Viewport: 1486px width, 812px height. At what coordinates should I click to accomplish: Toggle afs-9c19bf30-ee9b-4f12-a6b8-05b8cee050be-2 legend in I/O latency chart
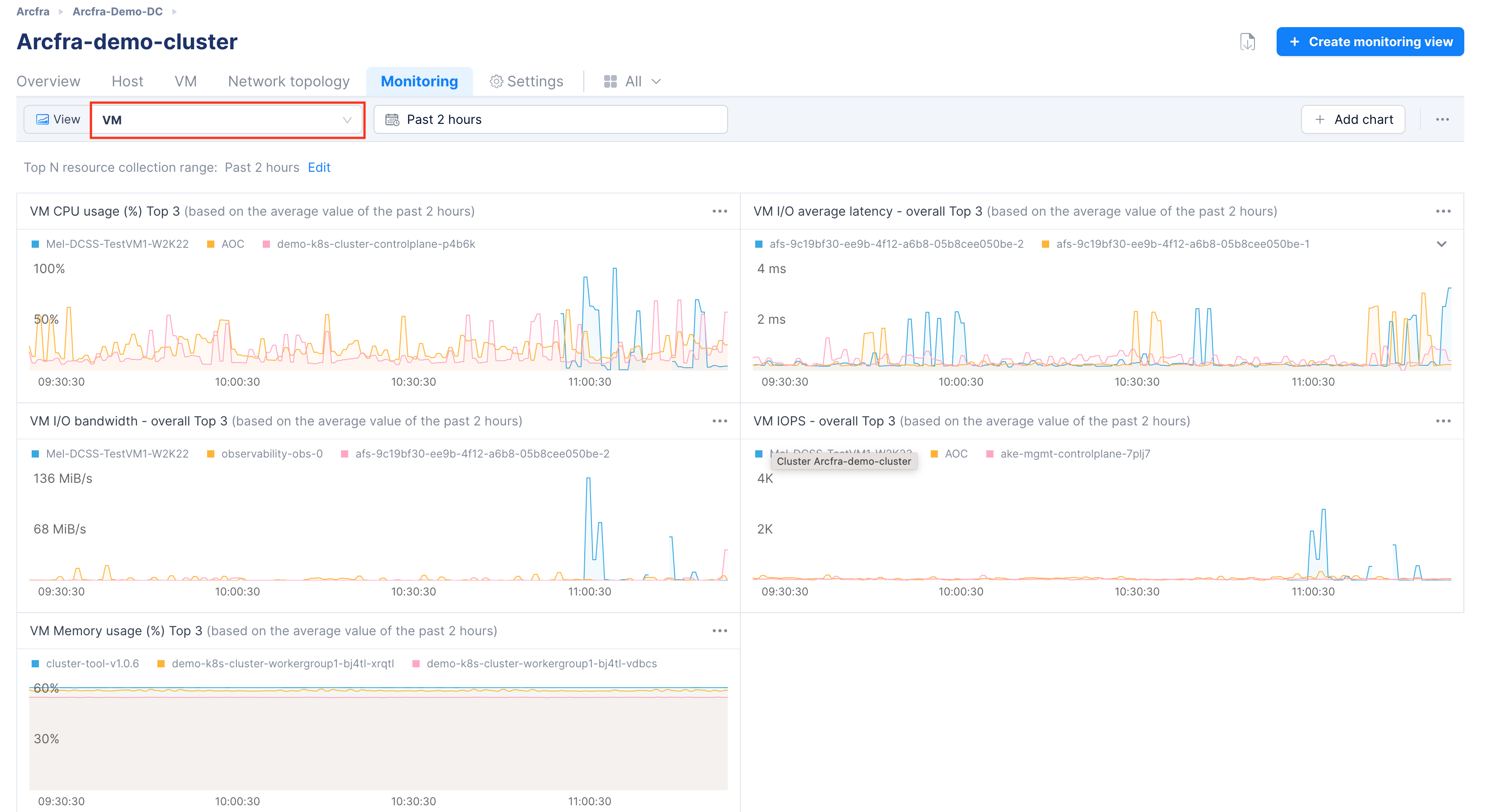tap(889, 244)
